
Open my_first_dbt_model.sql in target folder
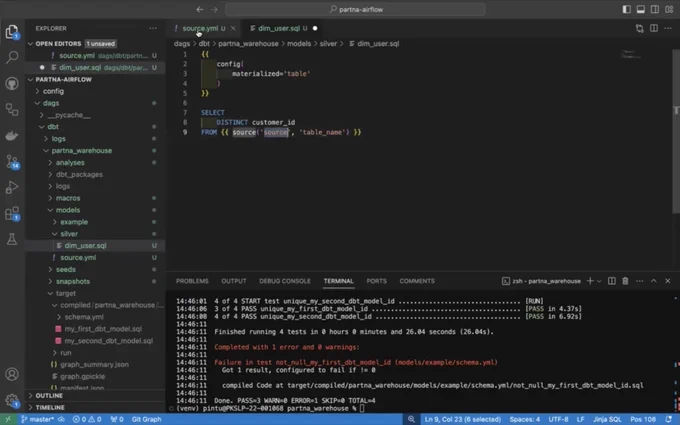[x=103, y=329]
